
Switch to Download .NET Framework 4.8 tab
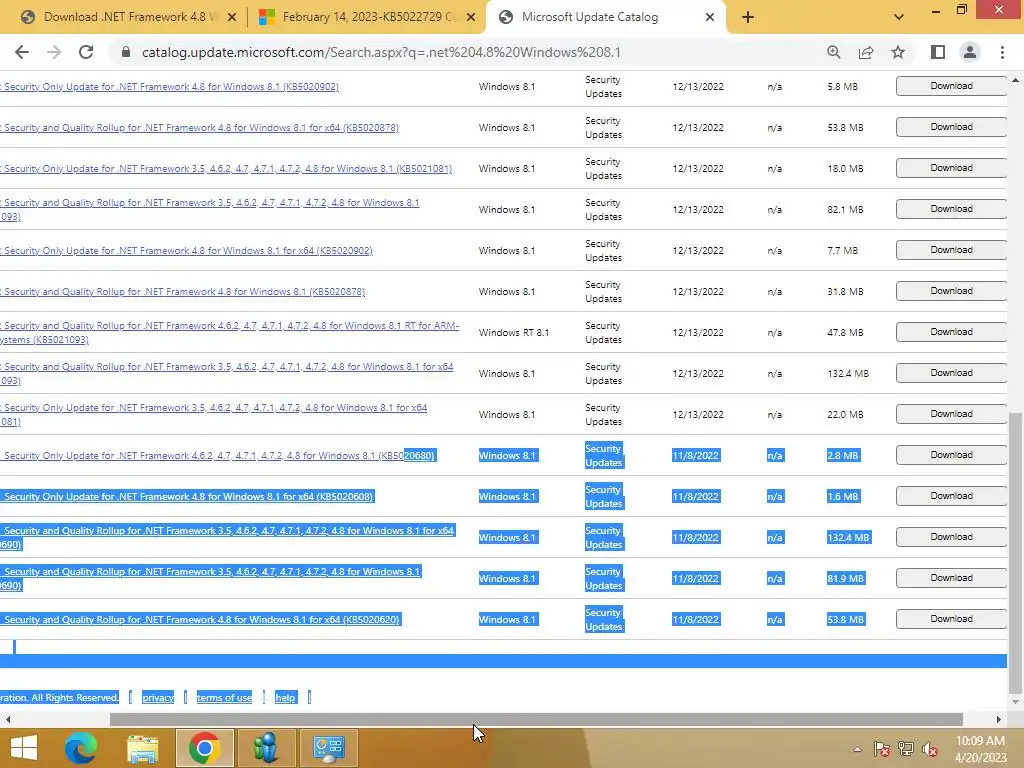pos(128,17)
